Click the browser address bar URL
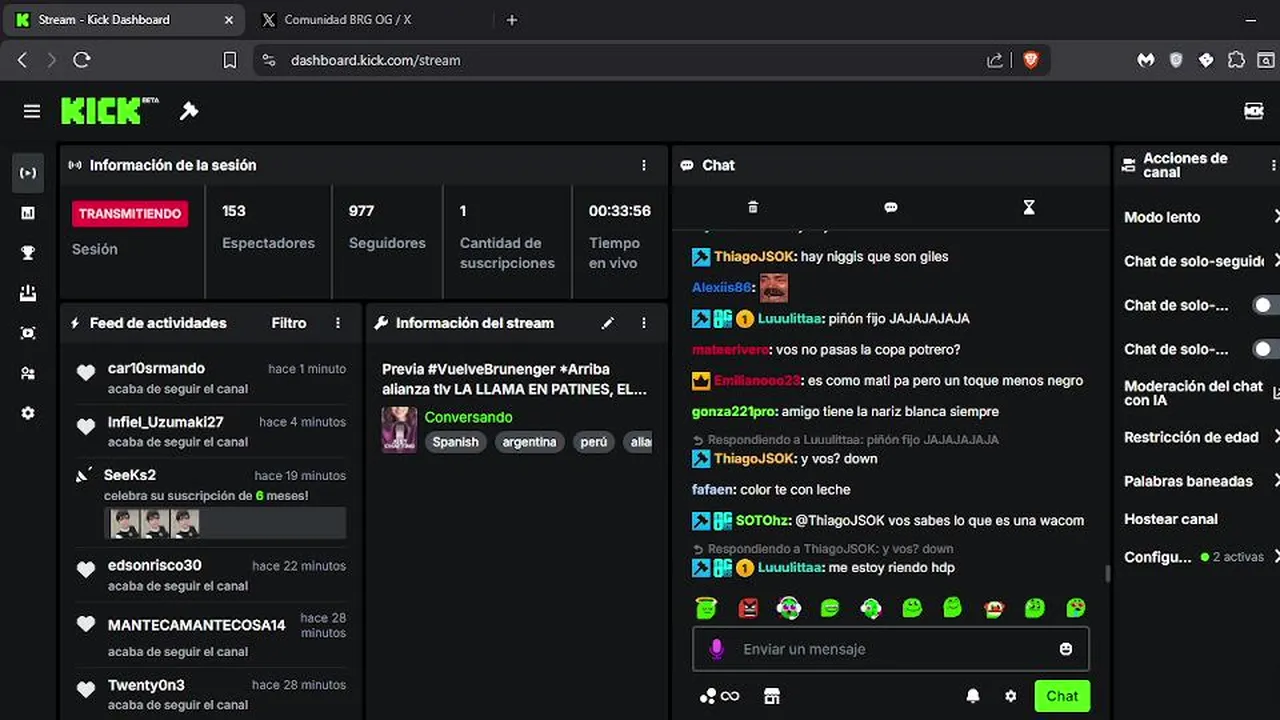This screenshot has width=1280, height=720. pyautogui.click(x=376, y=60)
